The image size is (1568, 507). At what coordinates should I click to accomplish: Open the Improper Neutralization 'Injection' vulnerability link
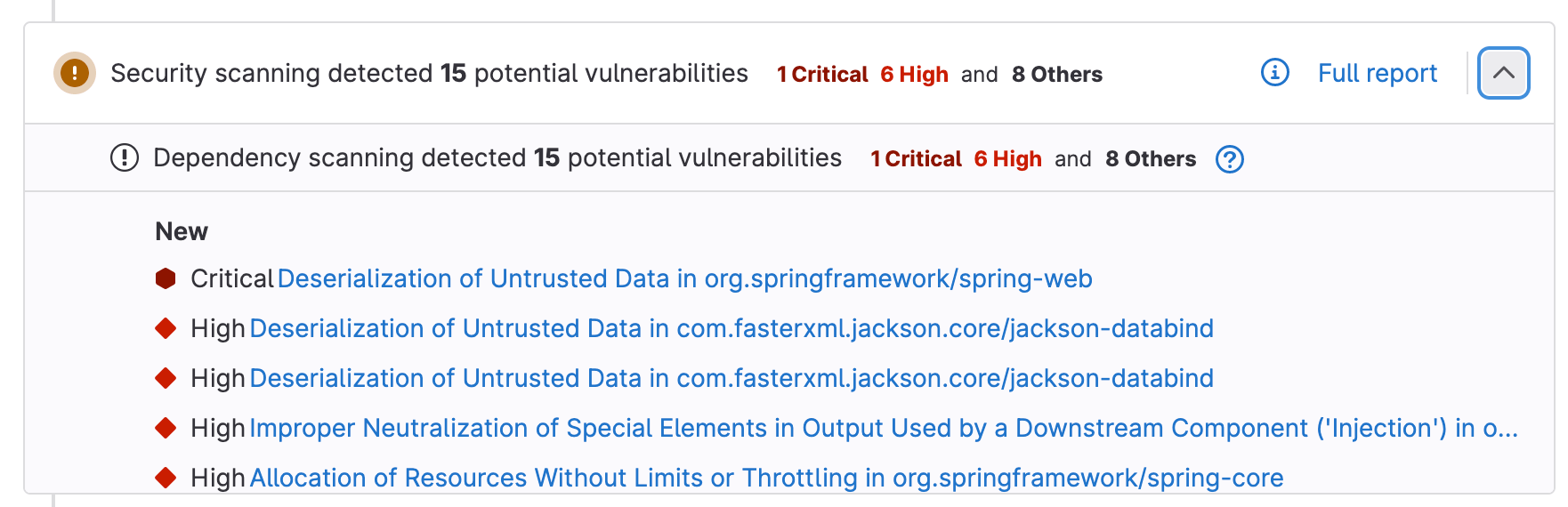(883, 429)
